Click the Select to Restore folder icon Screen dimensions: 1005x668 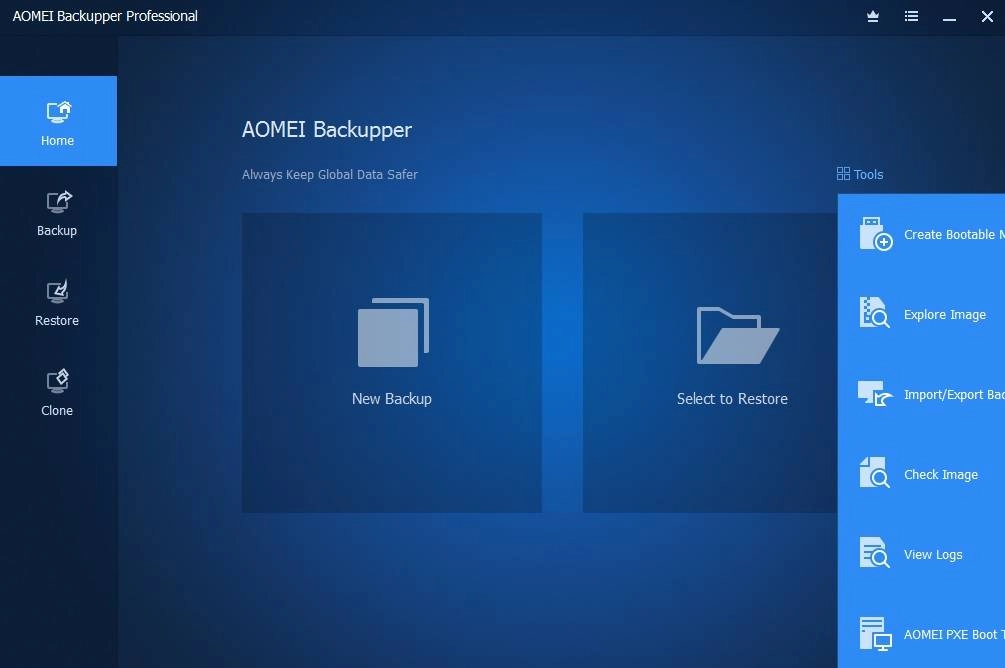click(738, 335)
